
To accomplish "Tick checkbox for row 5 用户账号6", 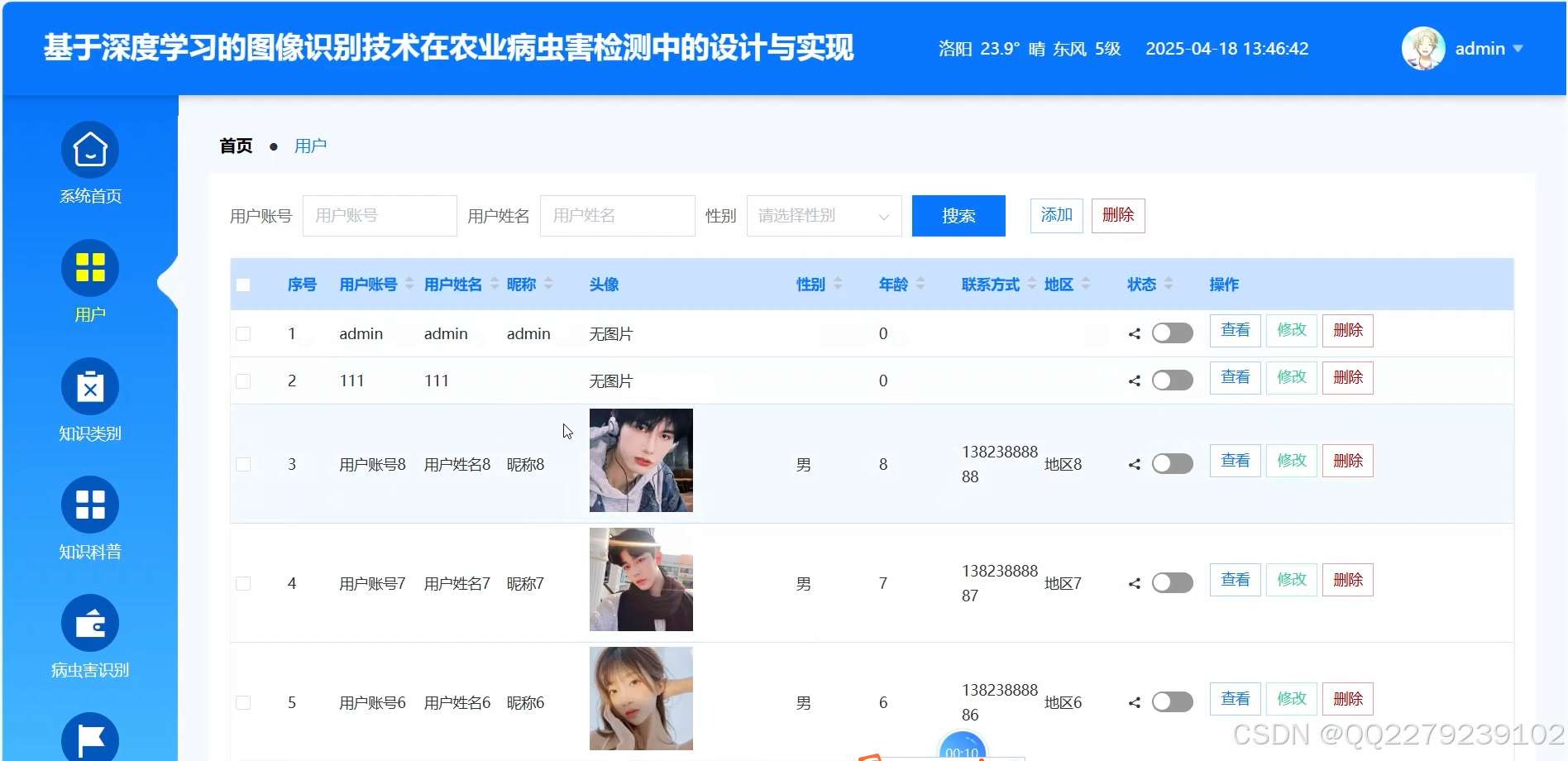I will pos(243,703).
